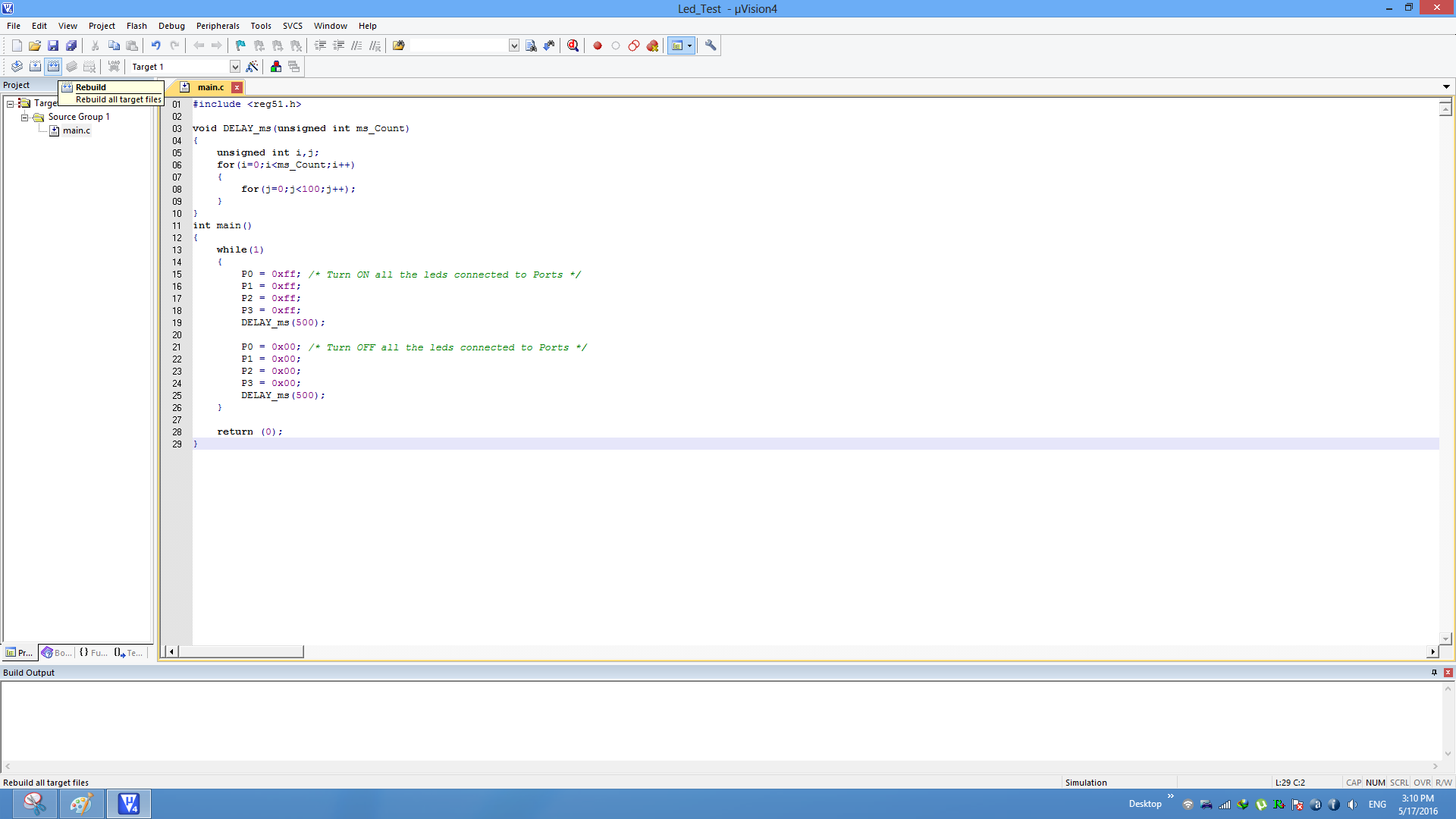Image resolution: width=1456 pixels, height=819 pixels.
Task: Open the Project menu
Action: [102, 26]
